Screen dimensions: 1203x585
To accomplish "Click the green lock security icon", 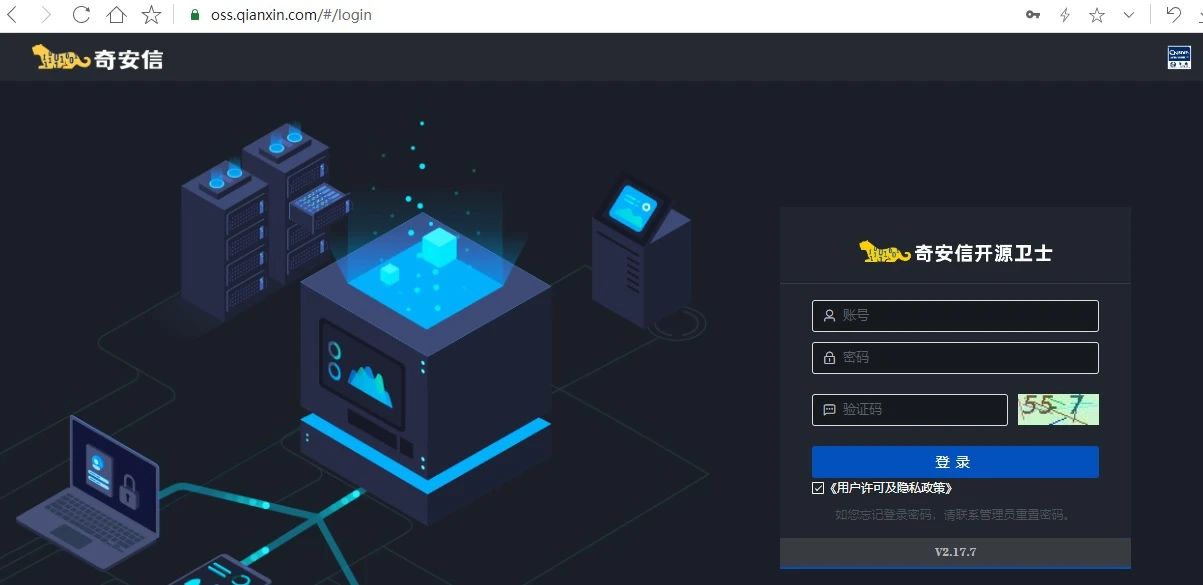I will pos(195,15).
